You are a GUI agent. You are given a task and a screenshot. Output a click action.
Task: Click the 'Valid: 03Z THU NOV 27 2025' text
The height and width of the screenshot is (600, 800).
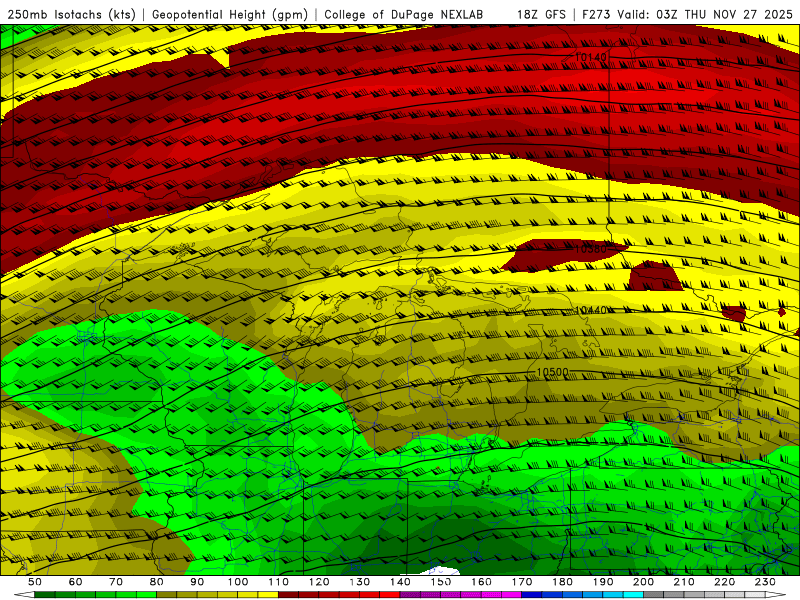tap(705, 14)
